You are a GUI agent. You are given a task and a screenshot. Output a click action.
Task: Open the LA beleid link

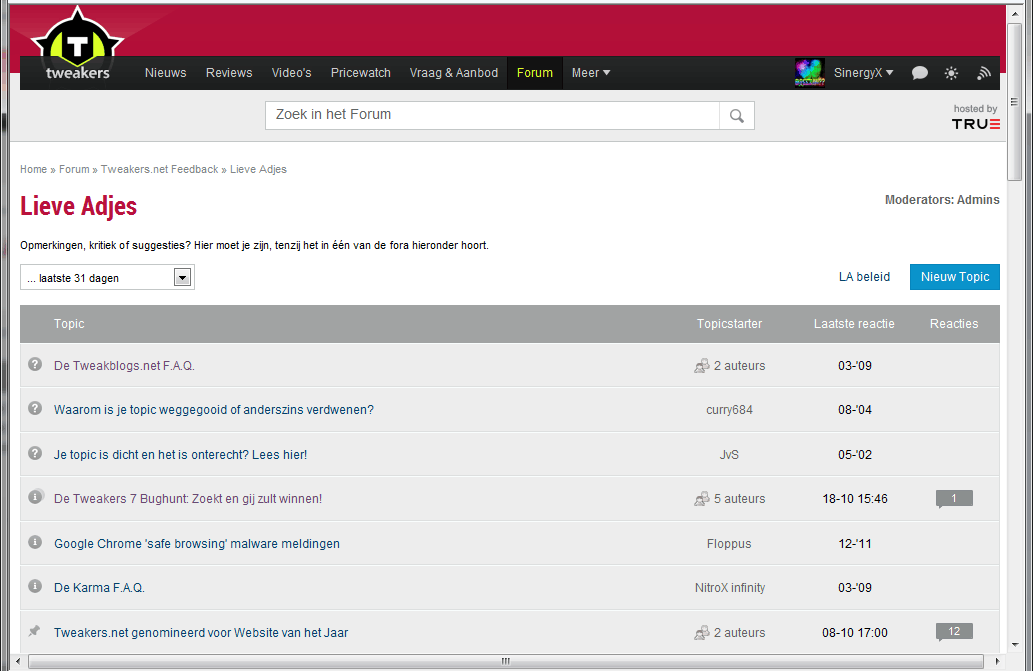[864, 277]
